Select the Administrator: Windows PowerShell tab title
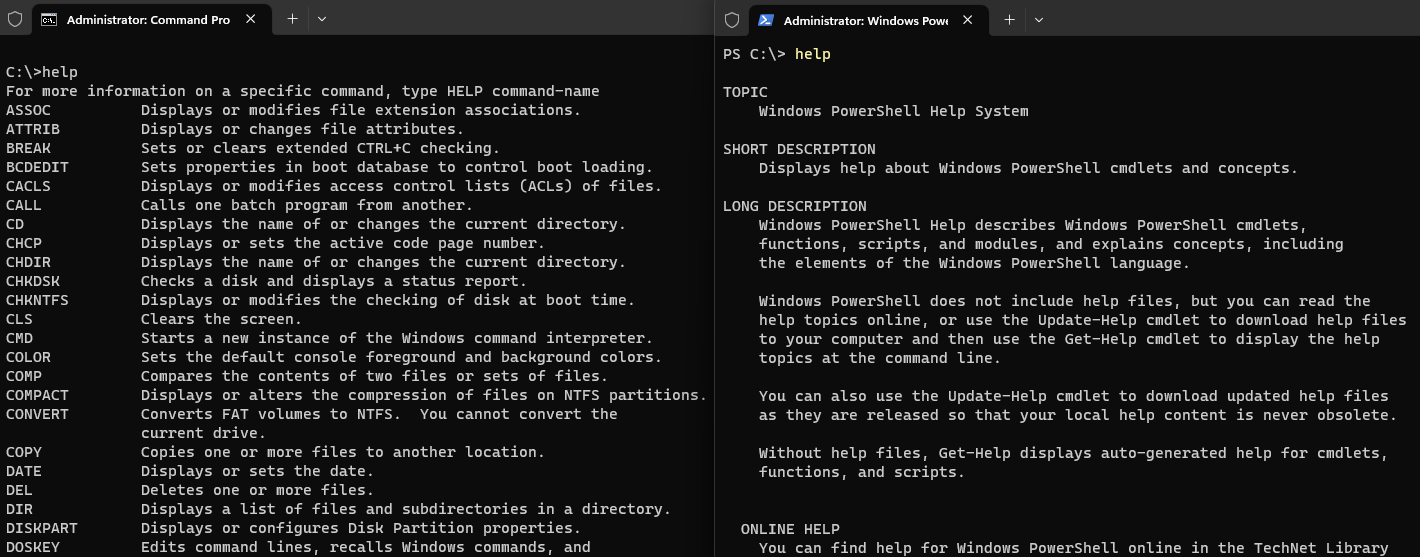 click(866, 20)
